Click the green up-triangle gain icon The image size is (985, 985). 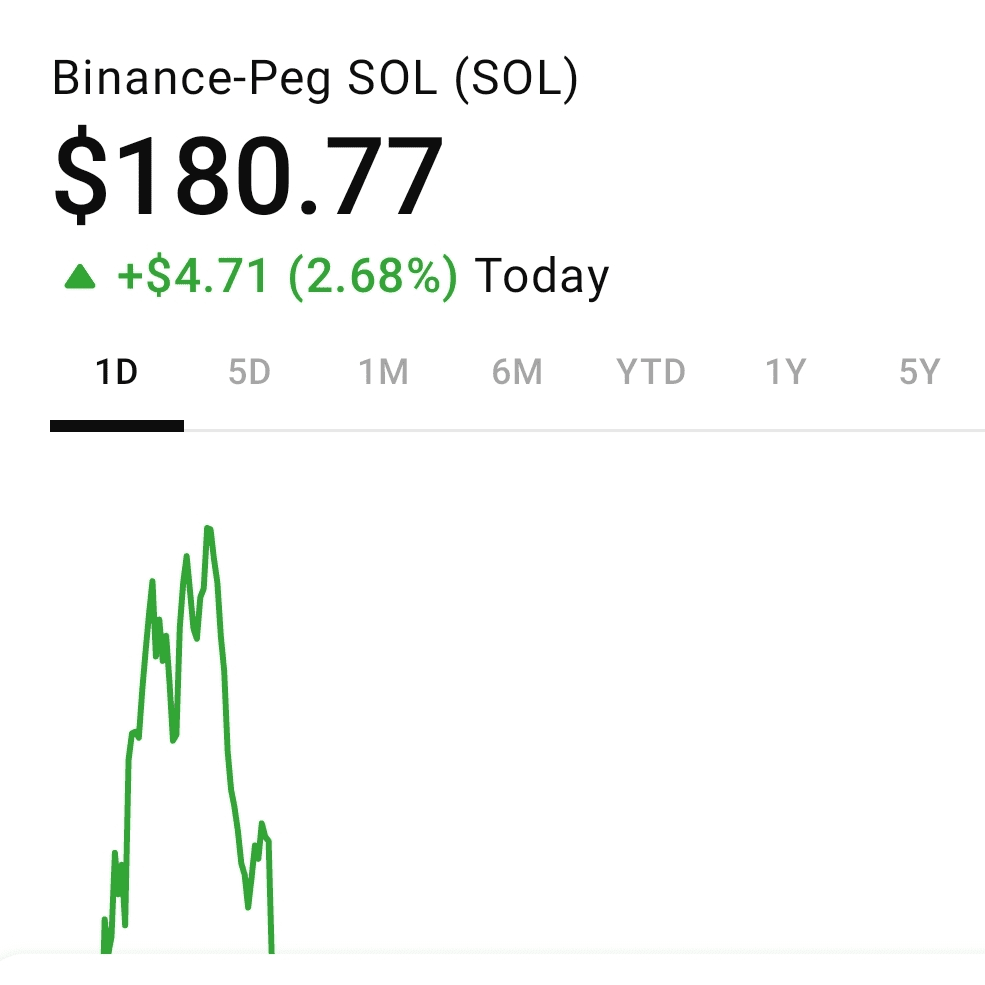[x=80, y=277]
